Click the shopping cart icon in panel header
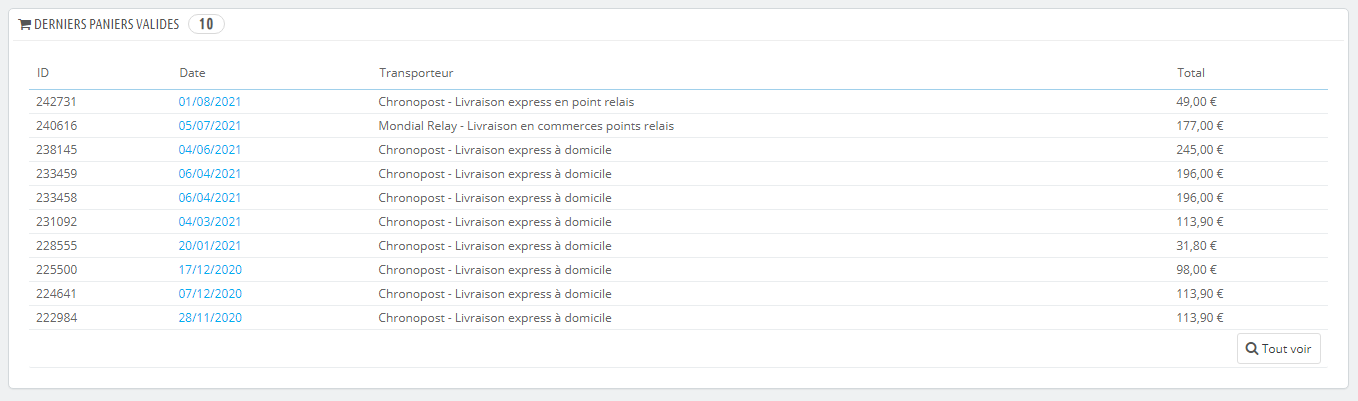 [25, 25]
